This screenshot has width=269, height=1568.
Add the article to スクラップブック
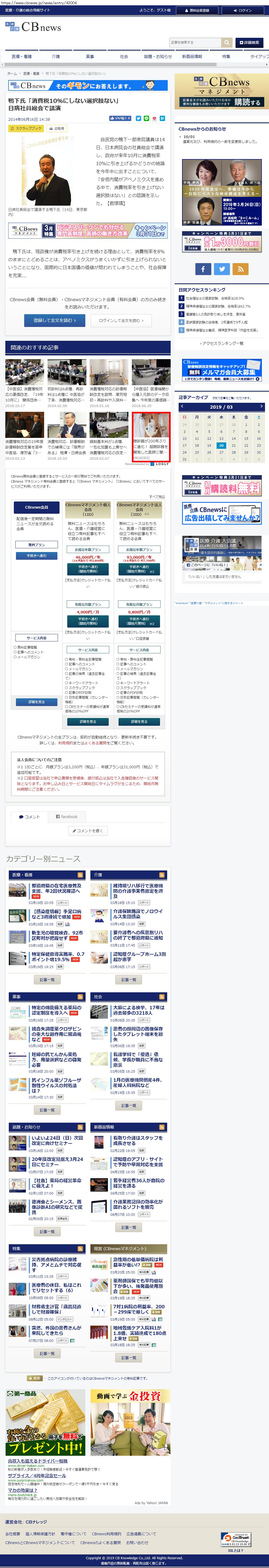[x=26, y=129]
